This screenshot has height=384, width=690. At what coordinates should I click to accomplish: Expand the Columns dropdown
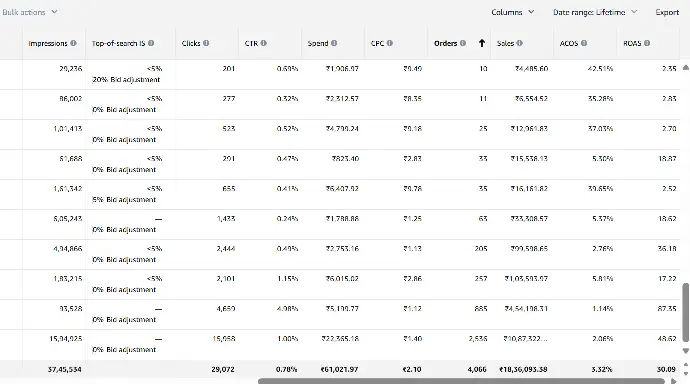pos(513,12)
